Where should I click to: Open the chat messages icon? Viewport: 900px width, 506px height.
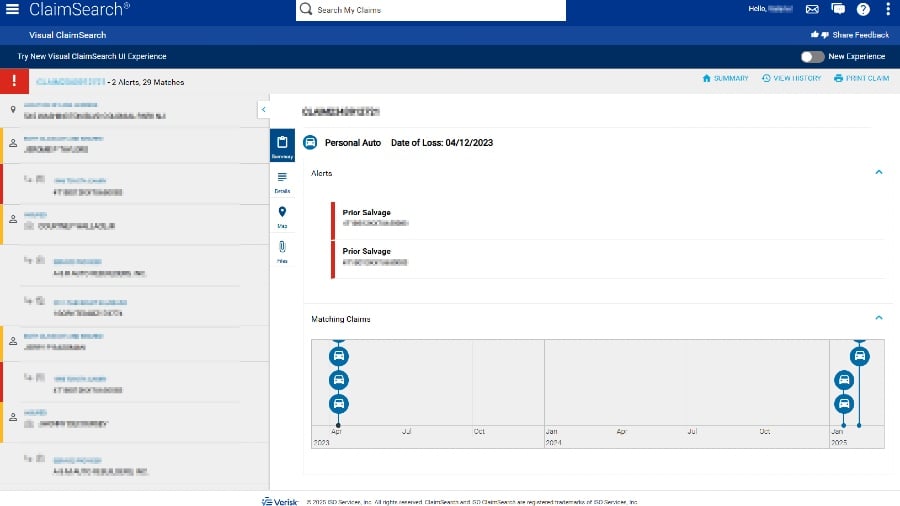(837, 9)
